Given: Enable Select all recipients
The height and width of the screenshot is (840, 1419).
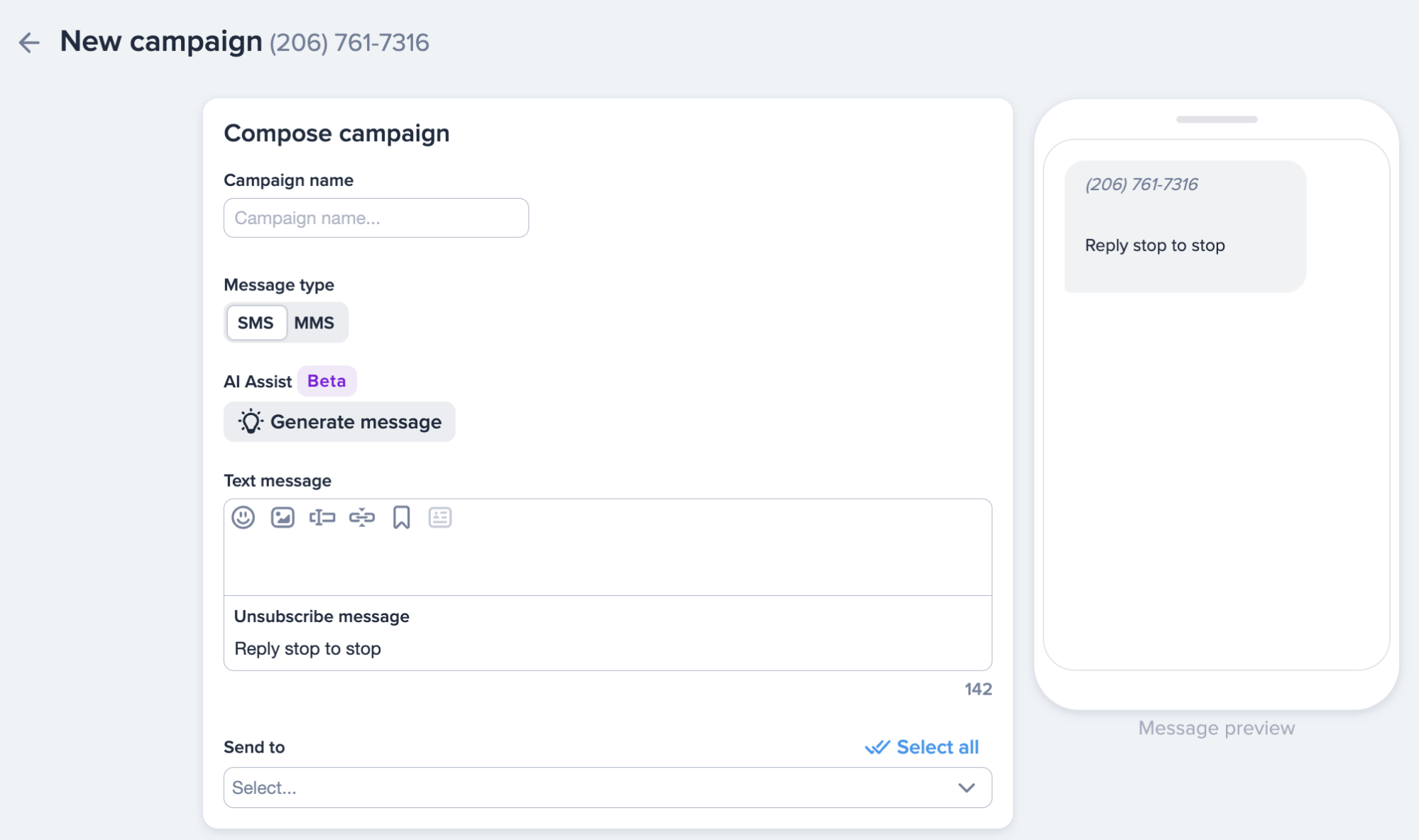Looking at the screenshot, I should click(921, 746).
